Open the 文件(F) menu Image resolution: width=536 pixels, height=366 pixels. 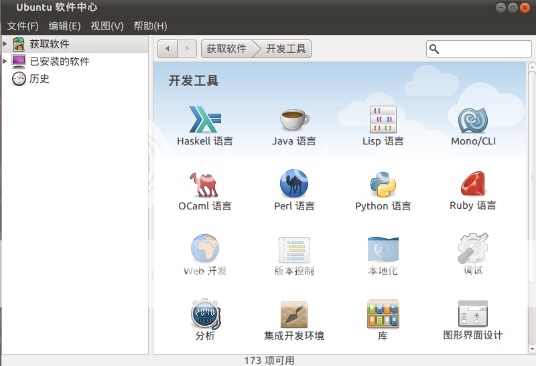23,26
